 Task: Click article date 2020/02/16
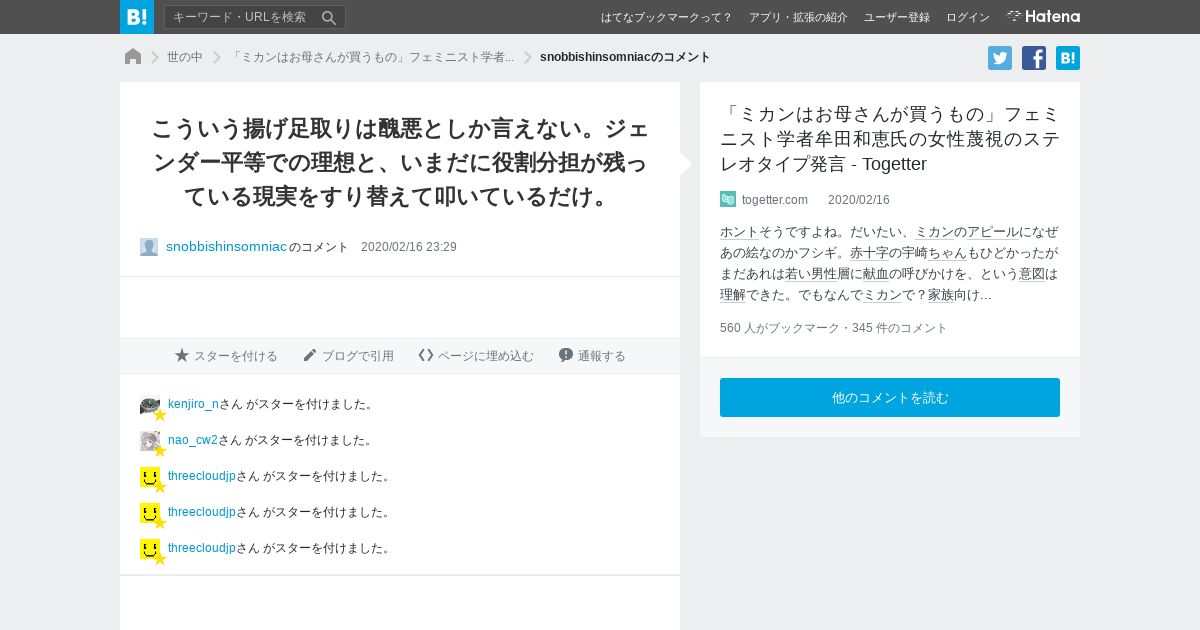(859, 200)
